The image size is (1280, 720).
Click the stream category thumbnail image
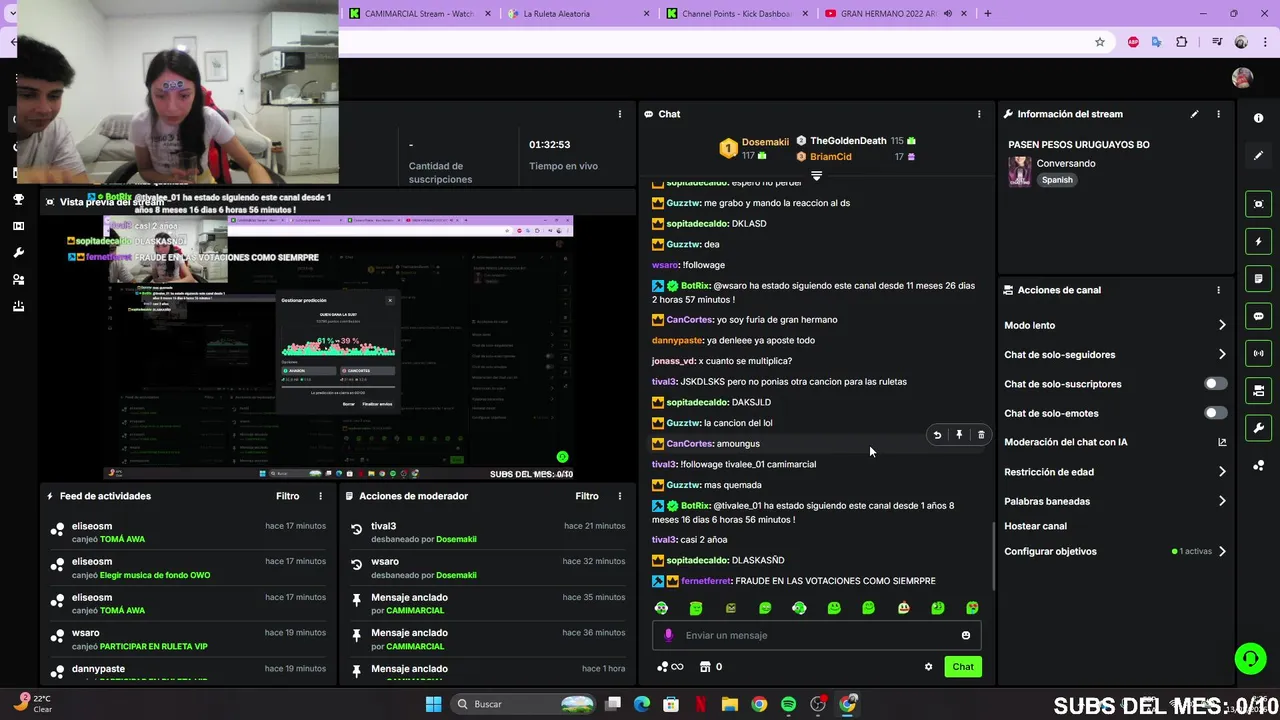(1020, 171)
